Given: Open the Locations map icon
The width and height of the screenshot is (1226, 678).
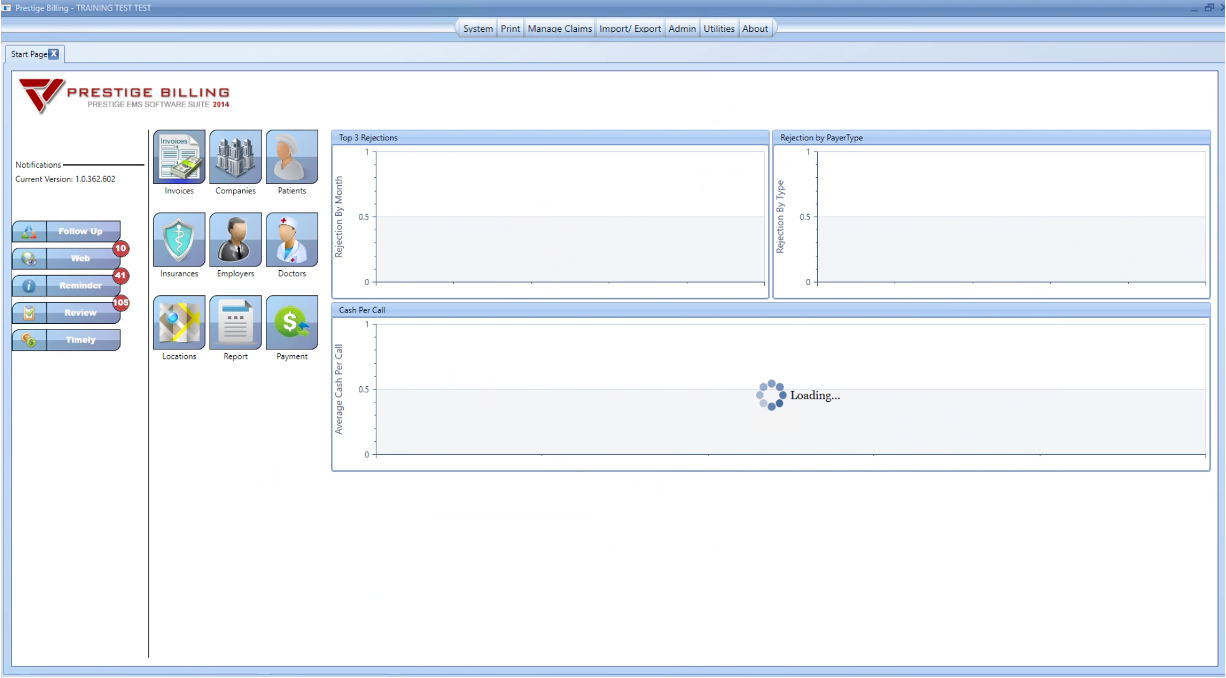Looking at the screenshot, I should [179, 322].
